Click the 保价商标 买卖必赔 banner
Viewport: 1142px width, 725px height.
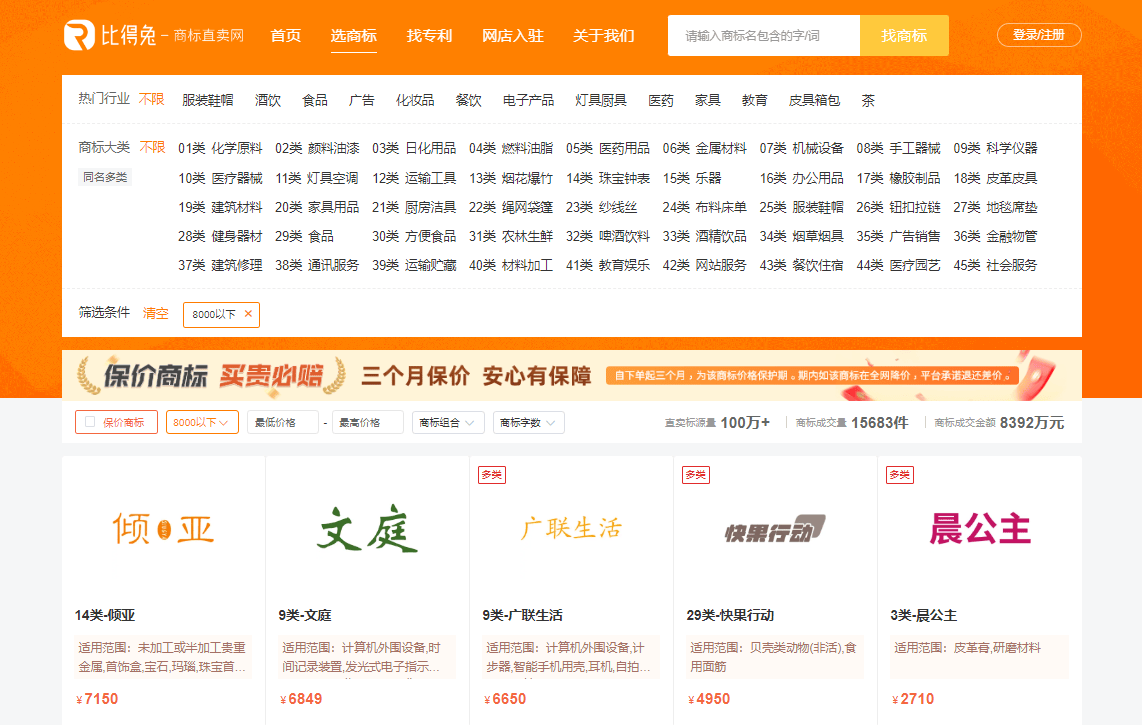(572, 375)
